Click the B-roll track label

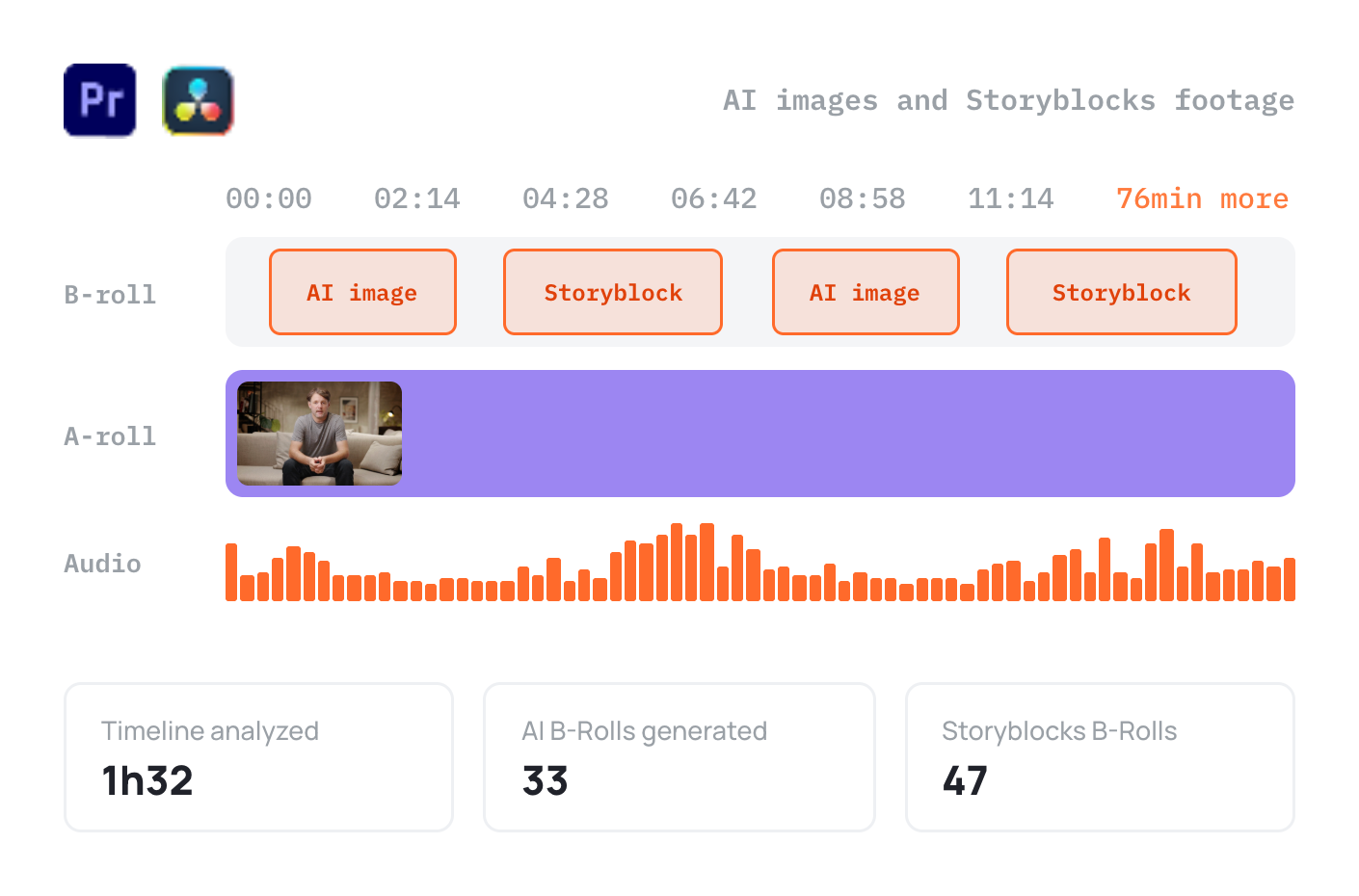coord(110,295)
